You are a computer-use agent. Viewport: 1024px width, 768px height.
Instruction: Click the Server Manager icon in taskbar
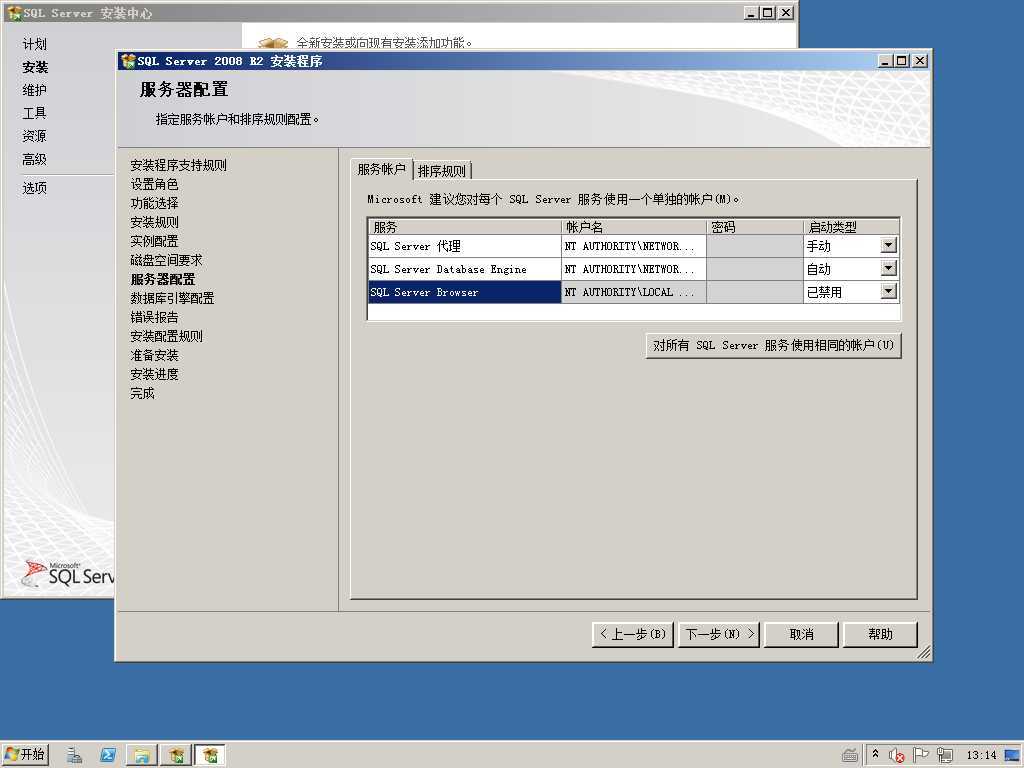(x=74, y=755)
